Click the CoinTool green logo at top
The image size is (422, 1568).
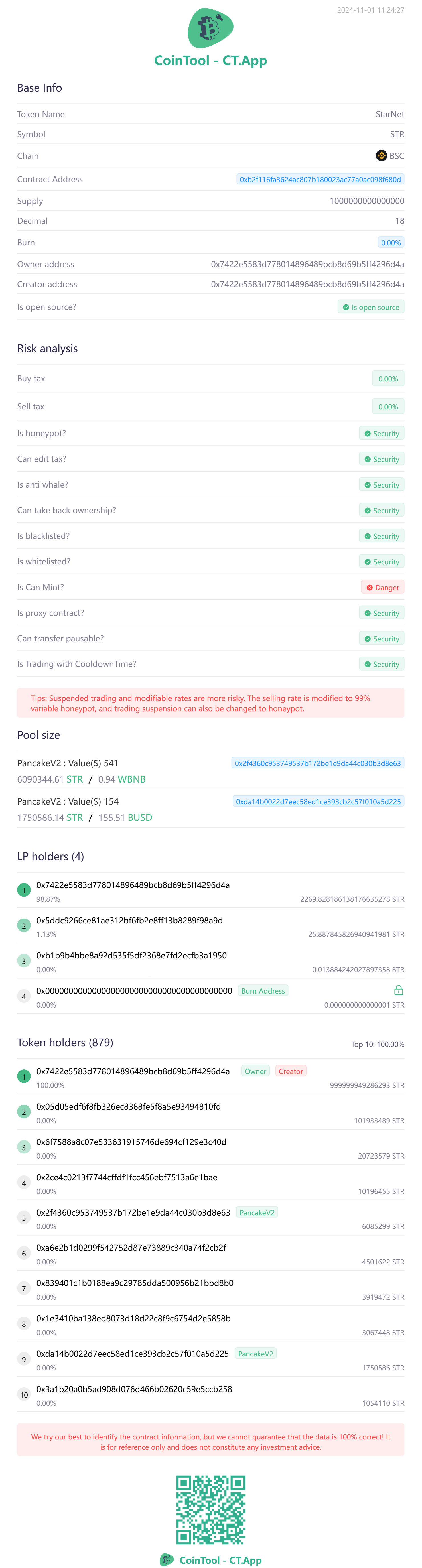pos(210,28)
